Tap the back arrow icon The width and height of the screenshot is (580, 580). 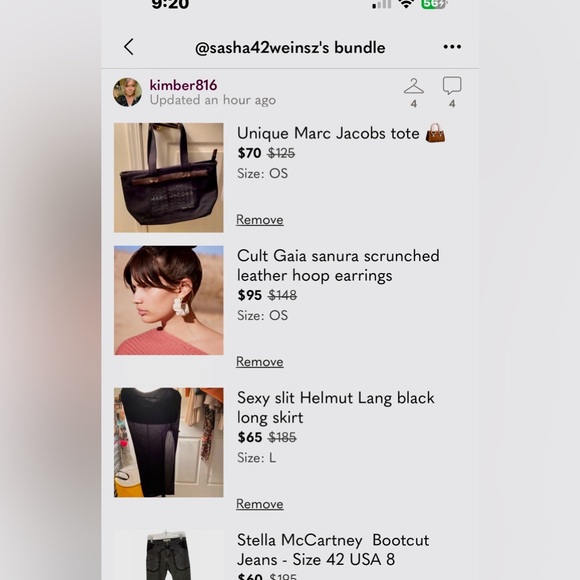point(129,47)
